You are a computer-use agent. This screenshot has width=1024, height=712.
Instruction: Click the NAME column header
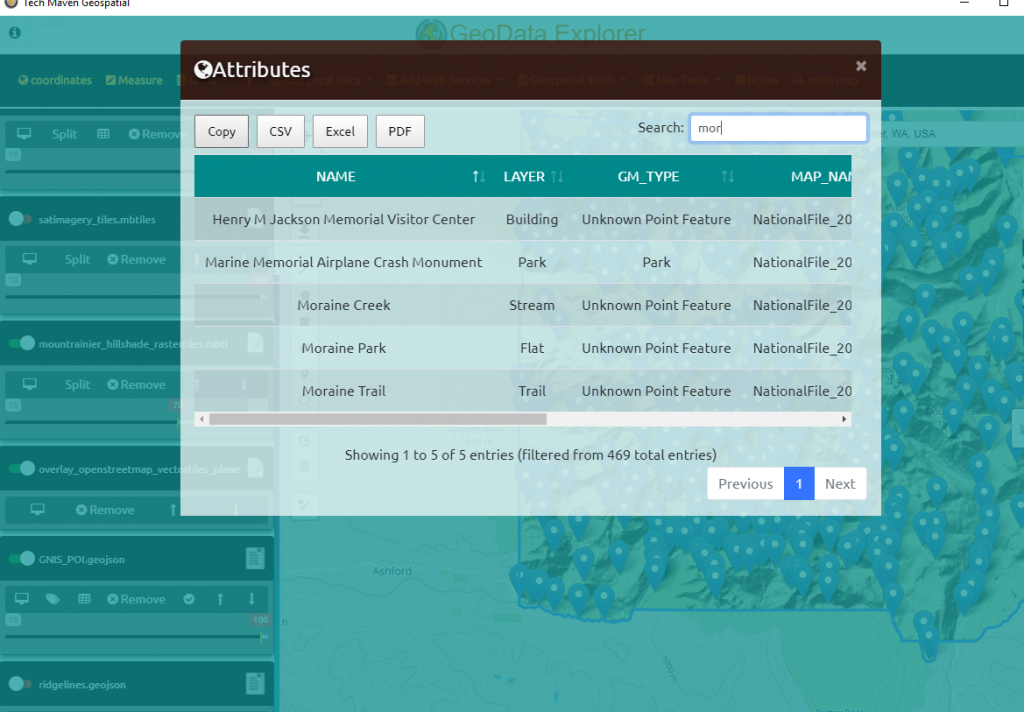[336, 176]
